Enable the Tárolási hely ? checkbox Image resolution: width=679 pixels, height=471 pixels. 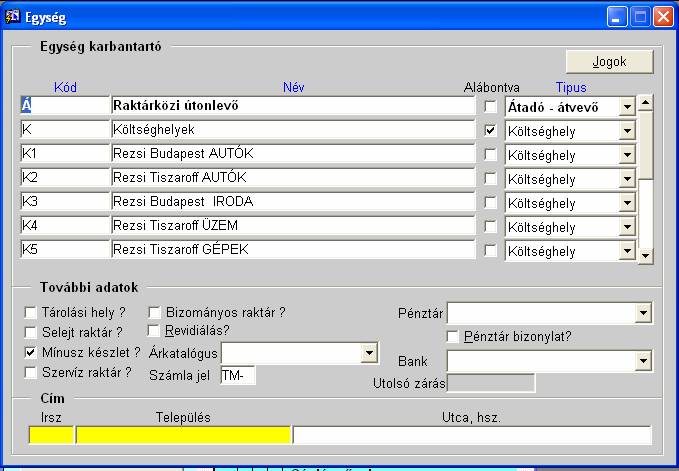pyautogui.click(x=30, y=313)
